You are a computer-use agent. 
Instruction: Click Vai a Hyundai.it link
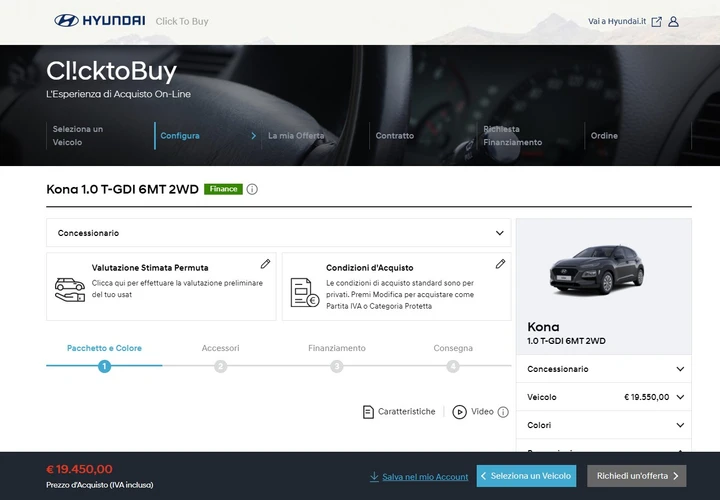pos(617,22)
